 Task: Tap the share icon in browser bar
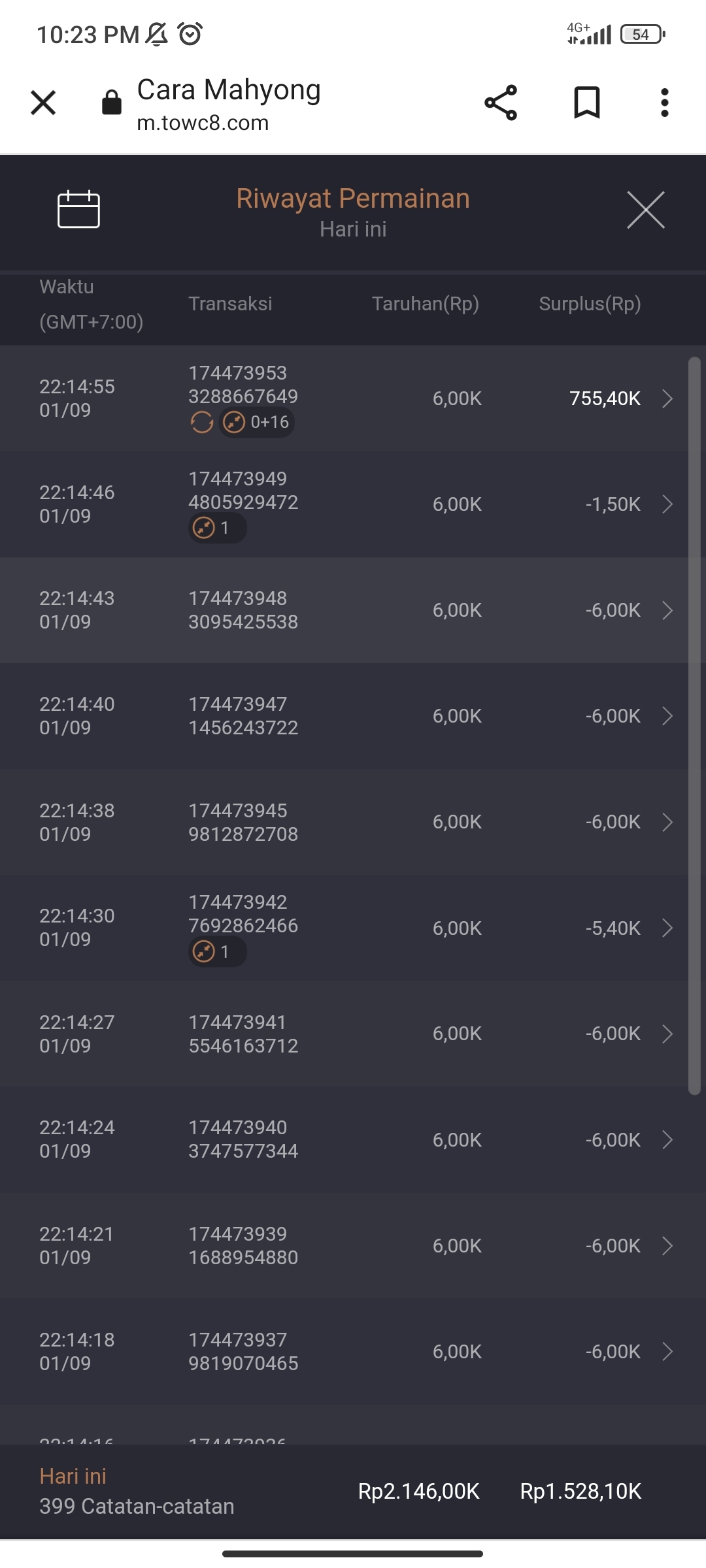click(501, 103)
